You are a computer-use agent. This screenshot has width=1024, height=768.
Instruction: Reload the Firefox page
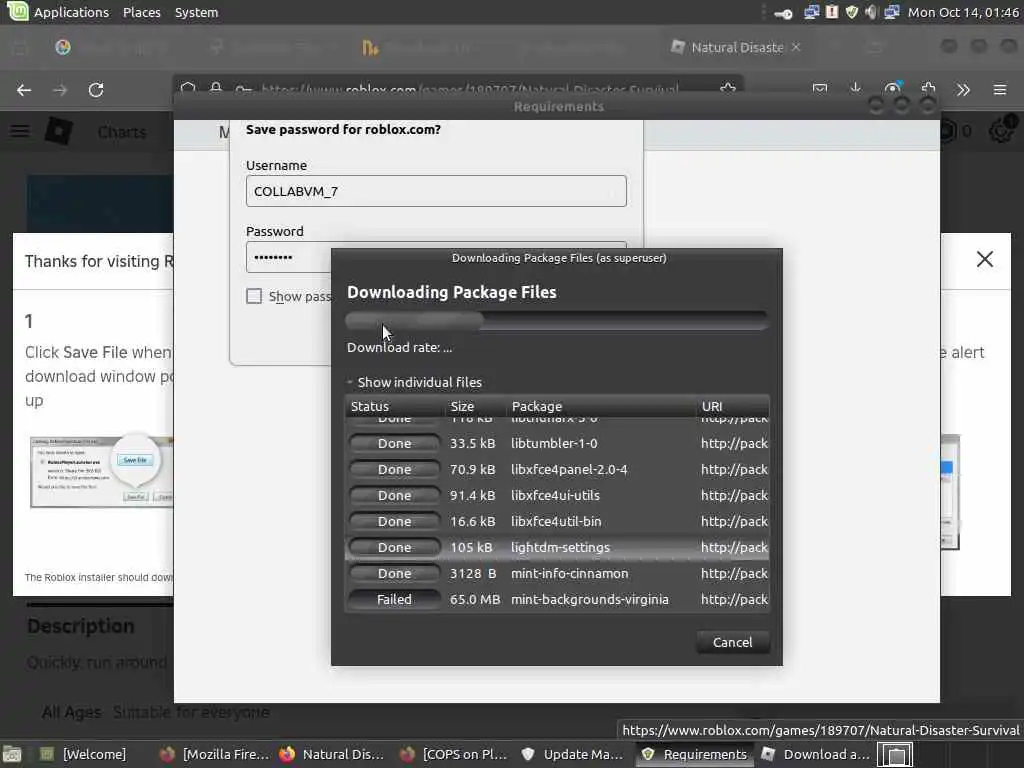tap(96, 89)
